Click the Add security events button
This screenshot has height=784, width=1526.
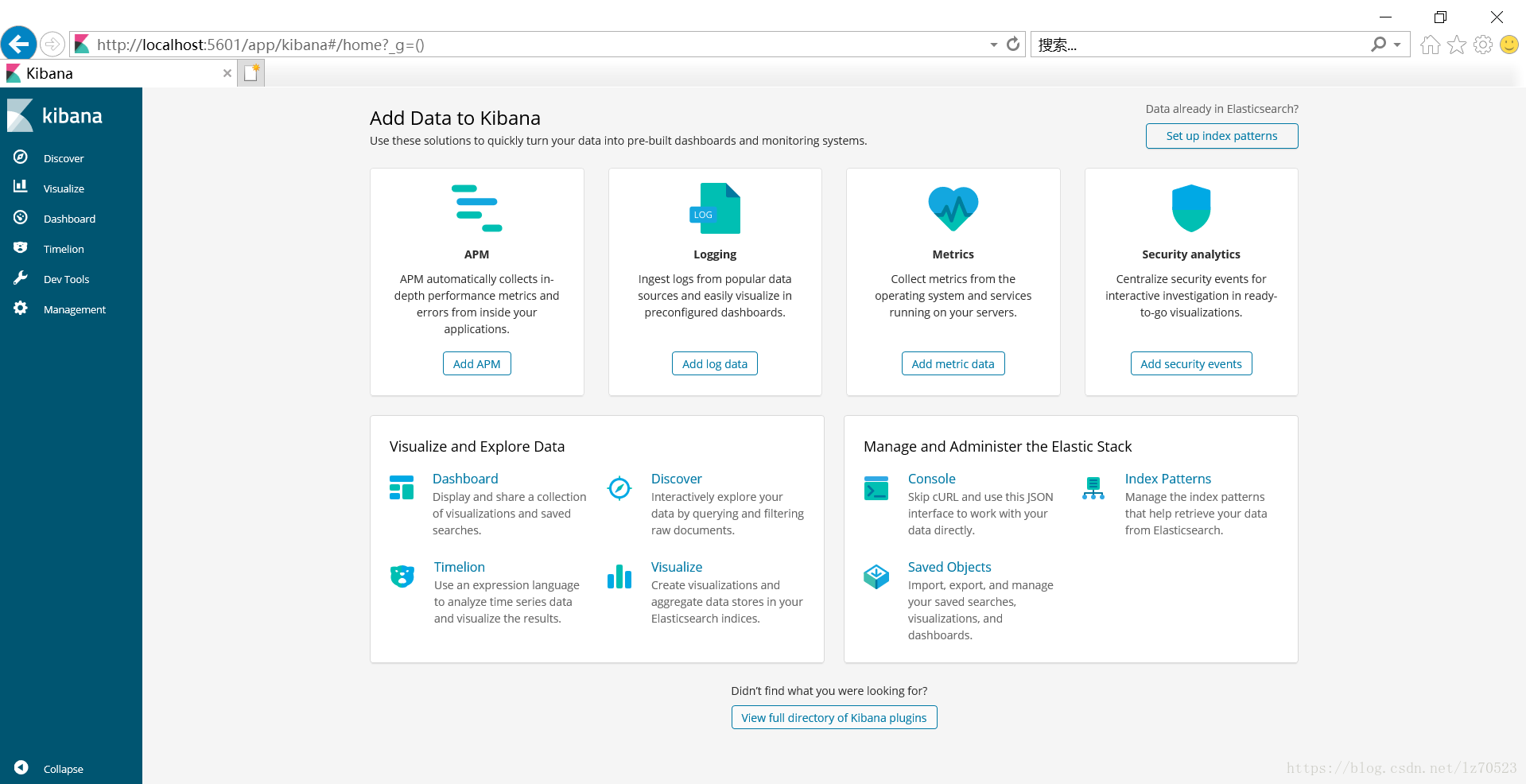tap(1191, 363)
